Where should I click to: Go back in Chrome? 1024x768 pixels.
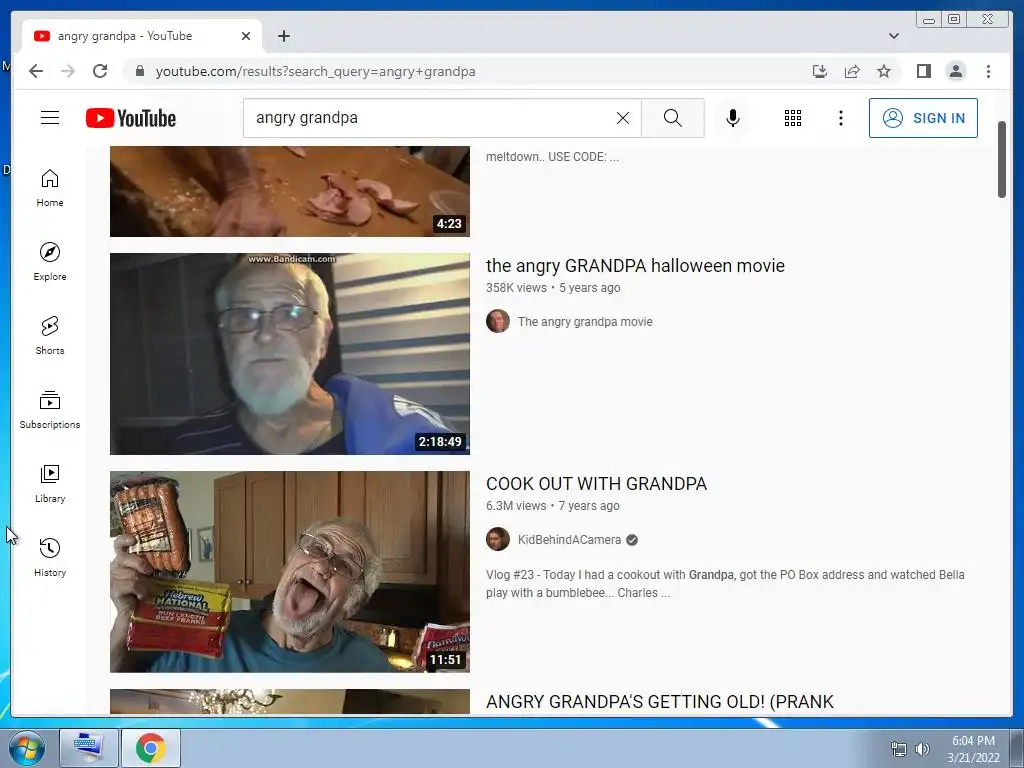point(36,71)
